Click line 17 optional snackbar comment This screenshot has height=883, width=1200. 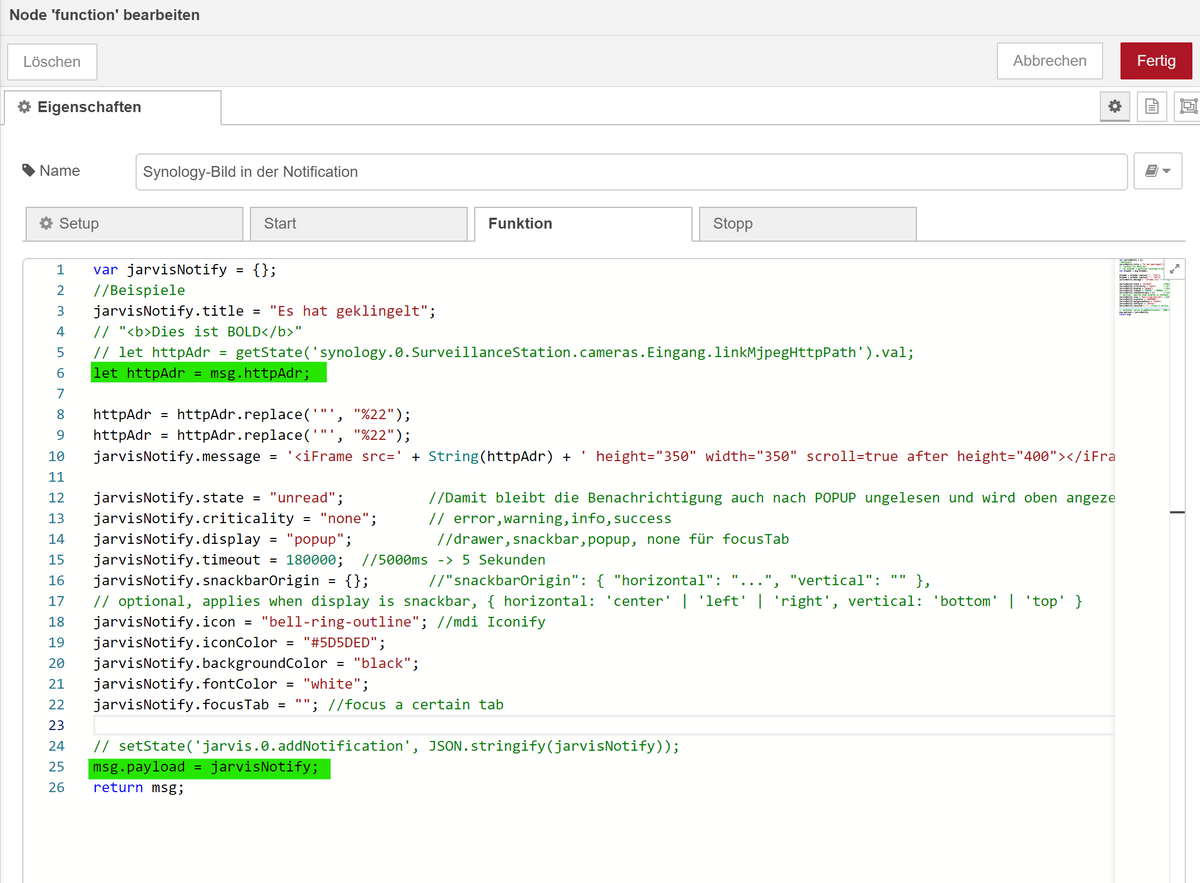pos(588,601)
